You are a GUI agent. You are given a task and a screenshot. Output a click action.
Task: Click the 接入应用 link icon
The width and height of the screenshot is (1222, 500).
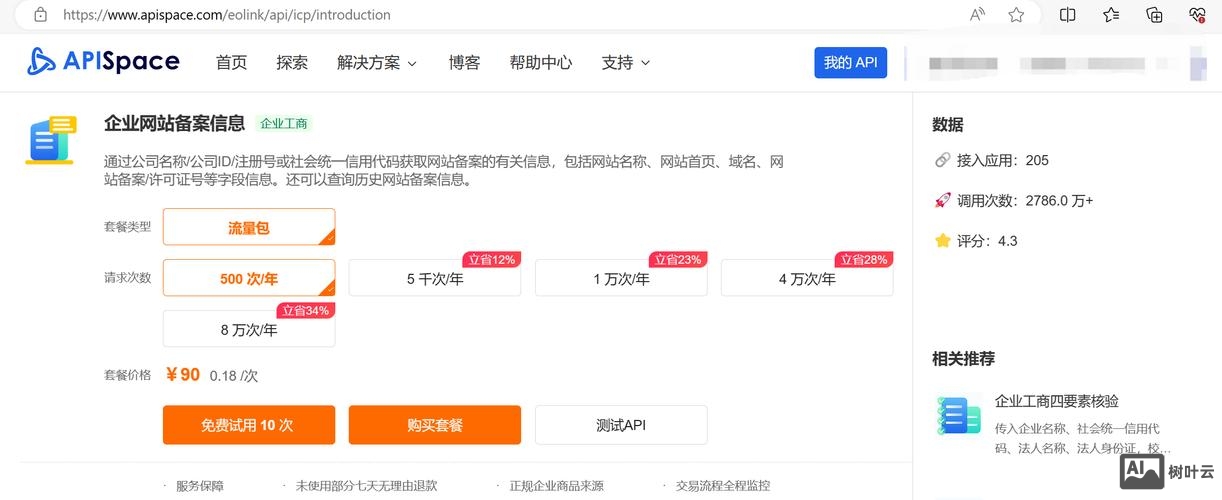[942, 160]
